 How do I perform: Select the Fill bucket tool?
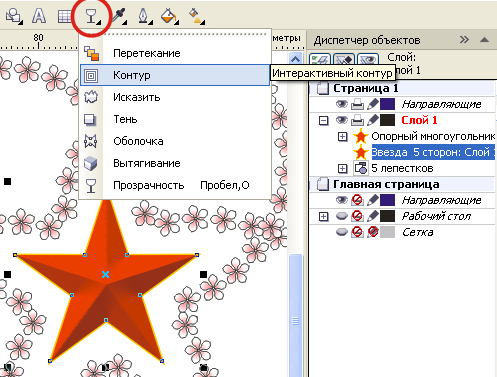pyautogui.click(x=170, y=16)
